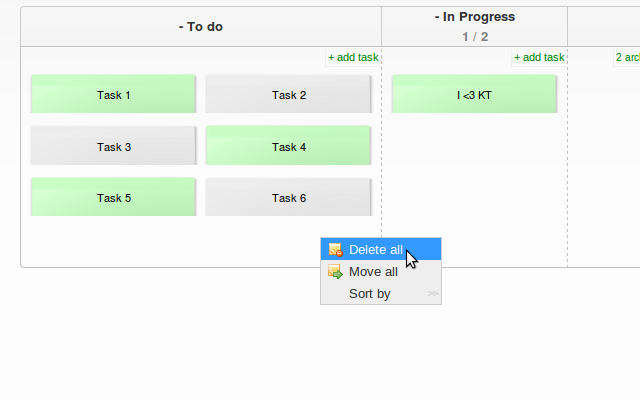This screenshot has width=640, height=400.
Task: Pick the Task 5 card
Action: 114,198
